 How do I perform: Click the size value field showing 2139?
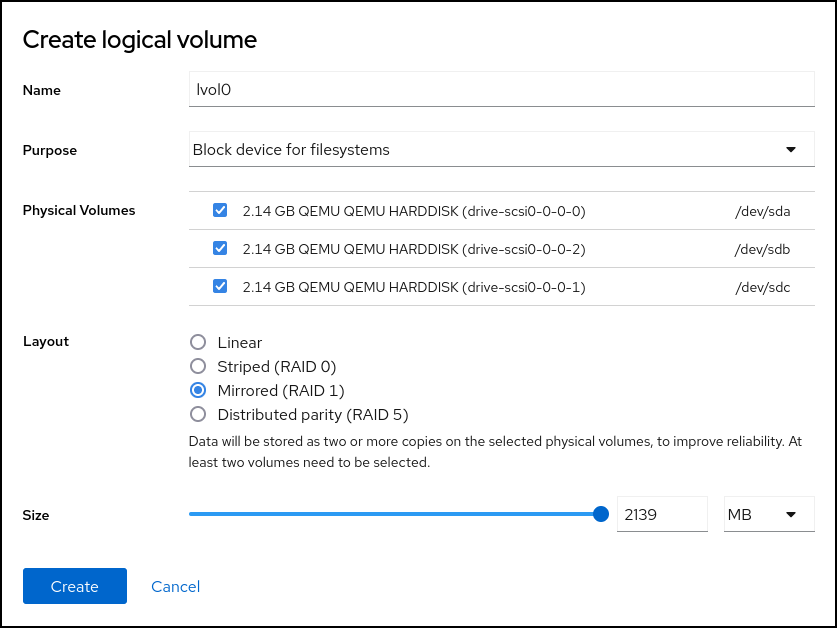(661, 514)
